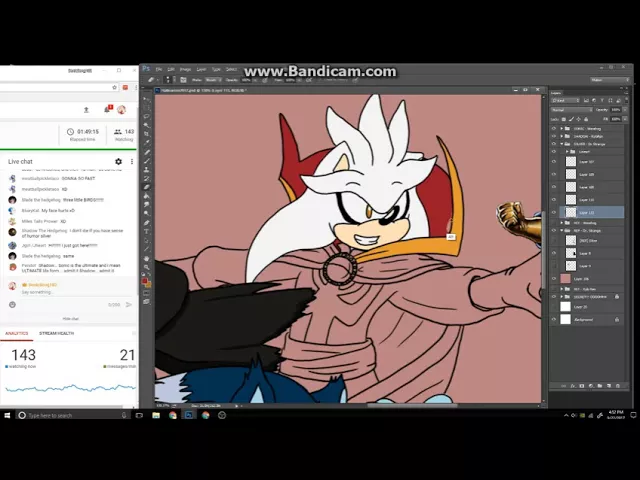Click lock transparent pixels icon
This screenshot has width=640, height=480.
point(564,119)
